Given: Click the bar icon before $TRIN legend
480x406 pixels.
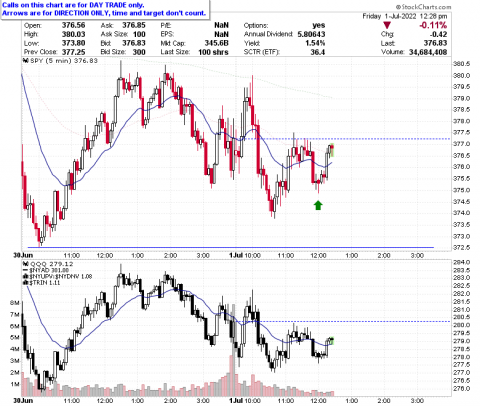Looking at the screenshot, I should [x=25, y=283].
